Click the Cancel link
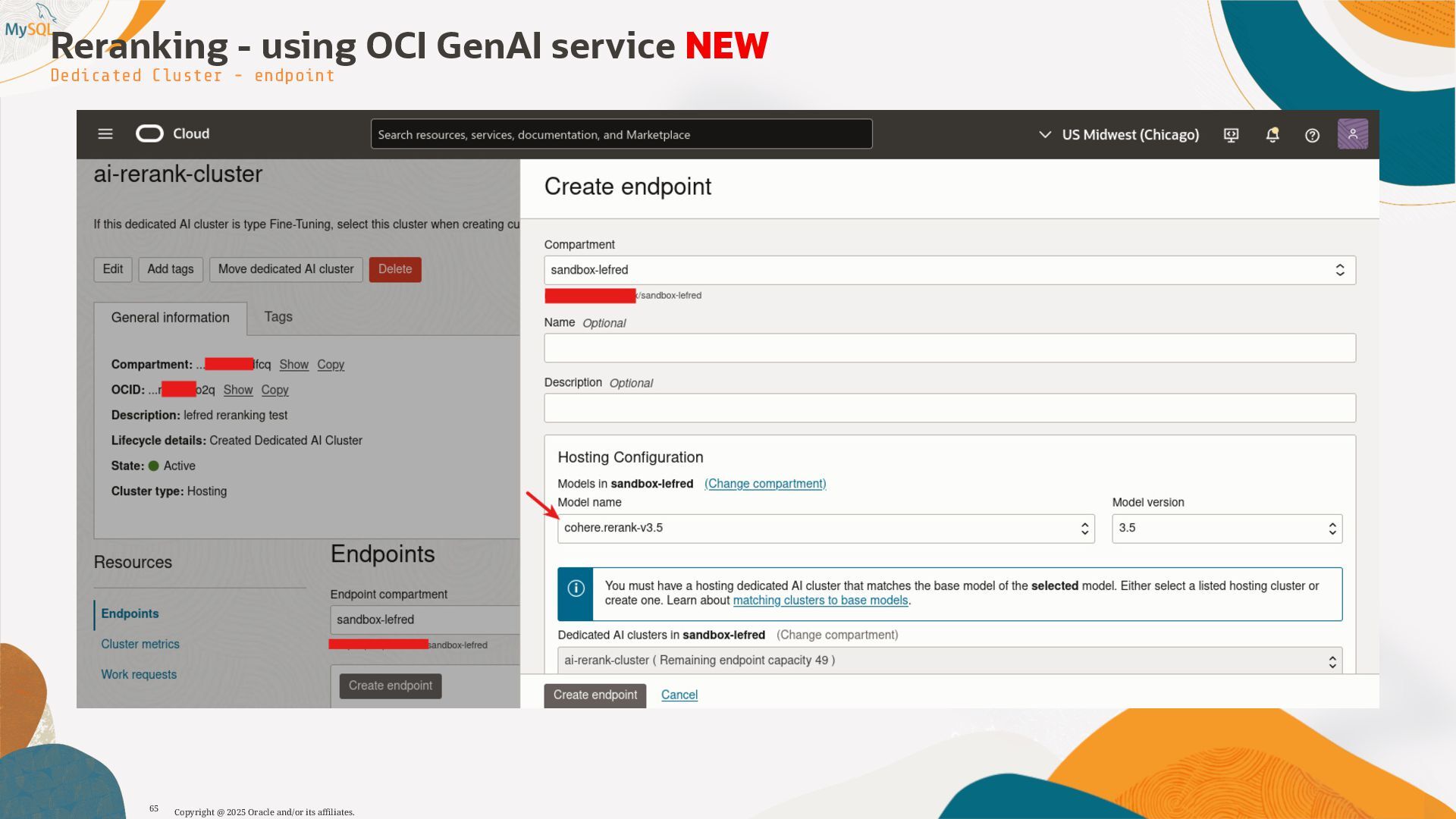 pos(679,695)
